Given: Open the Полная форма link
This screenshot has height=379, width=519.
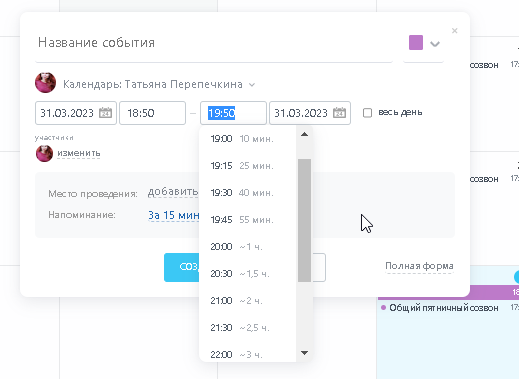Looking at the screenshot, I should pyautogui.click(x=419, y=266).
